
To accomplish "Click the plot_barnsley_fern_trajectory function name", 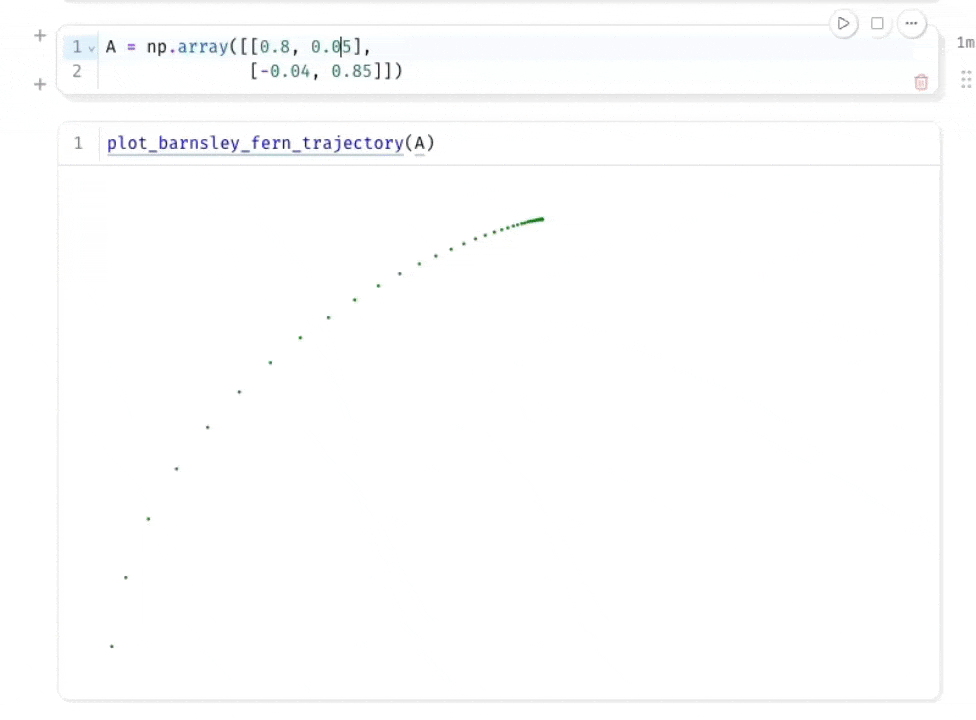I will [254, 143].
